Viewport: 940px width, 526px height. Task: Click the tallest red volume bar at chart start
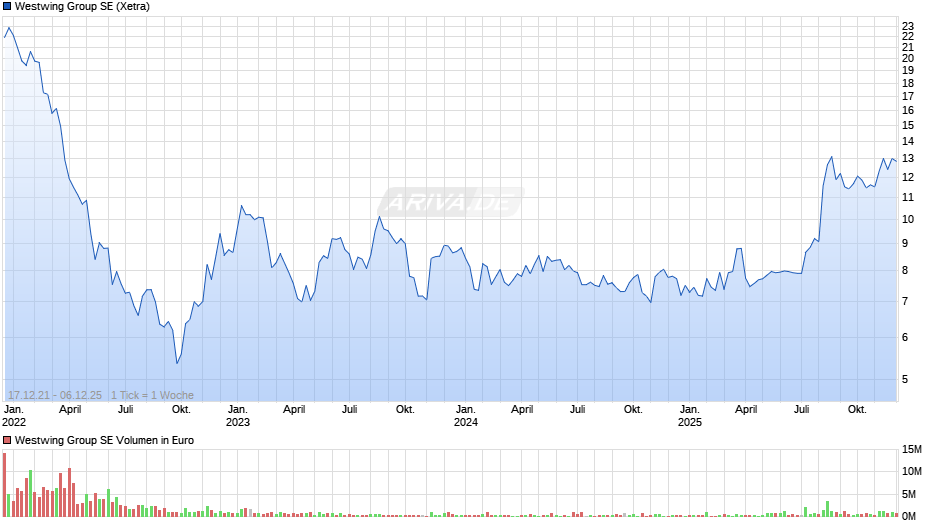pyautogui.click(x=4, y=485)
